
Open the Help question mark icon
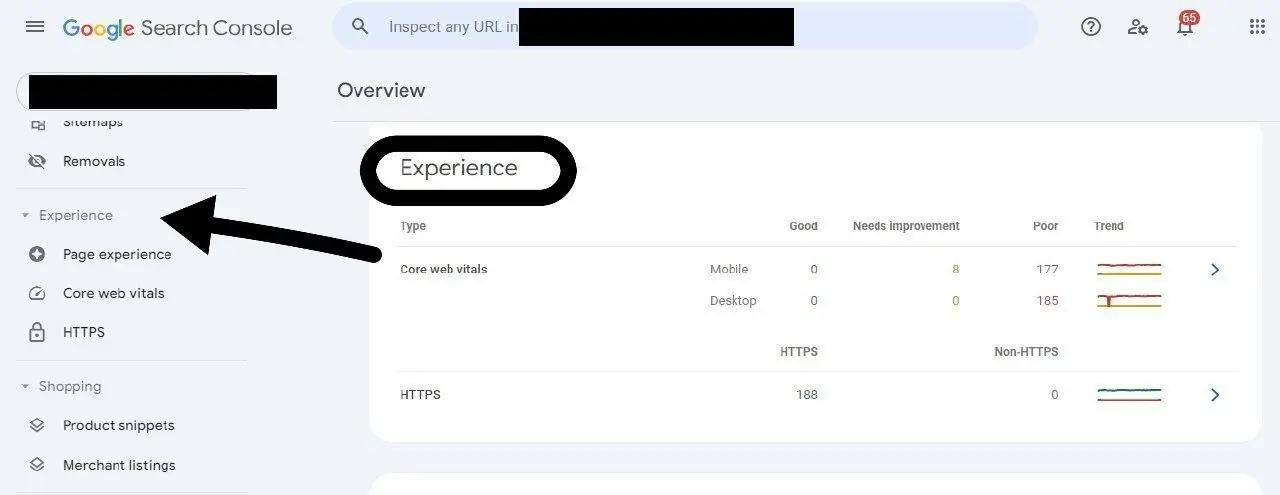coord(1091,27)
